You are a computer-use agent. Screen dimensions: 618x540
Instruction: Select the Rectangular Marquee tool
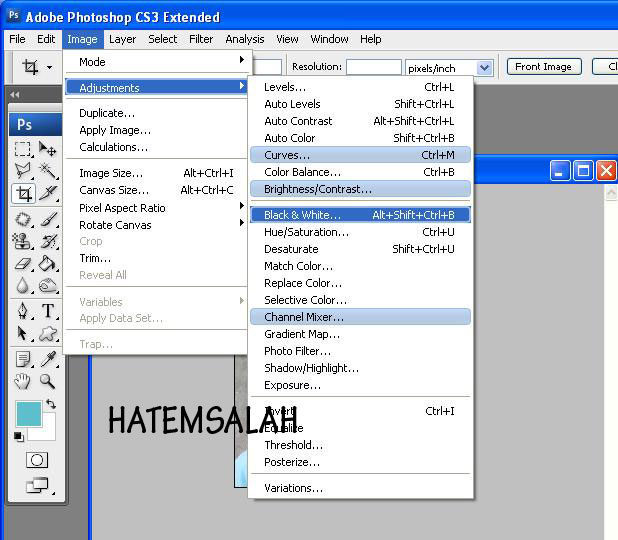pyautogui.click(x=22, y=149)
